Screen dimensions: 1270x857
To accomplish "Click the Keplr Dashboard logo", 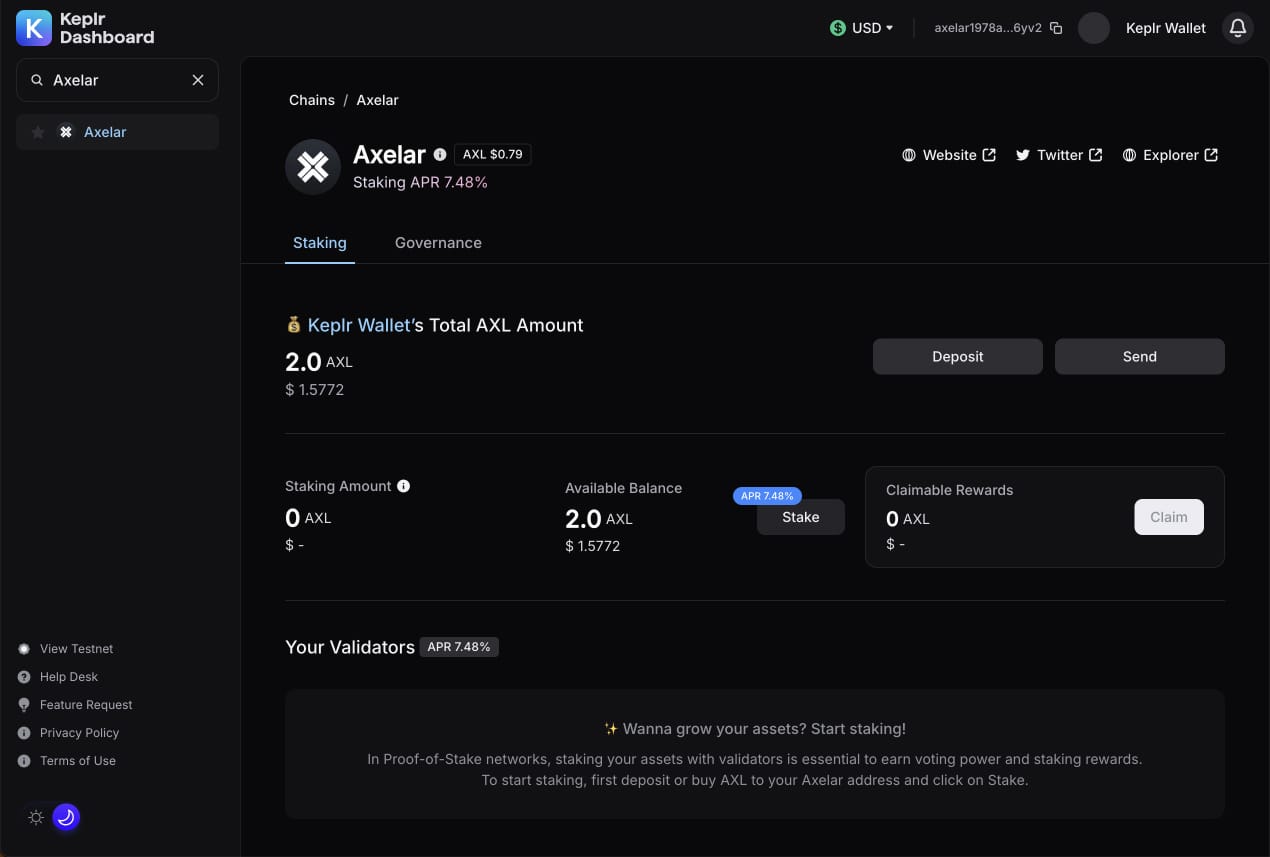I will (85, 28).
